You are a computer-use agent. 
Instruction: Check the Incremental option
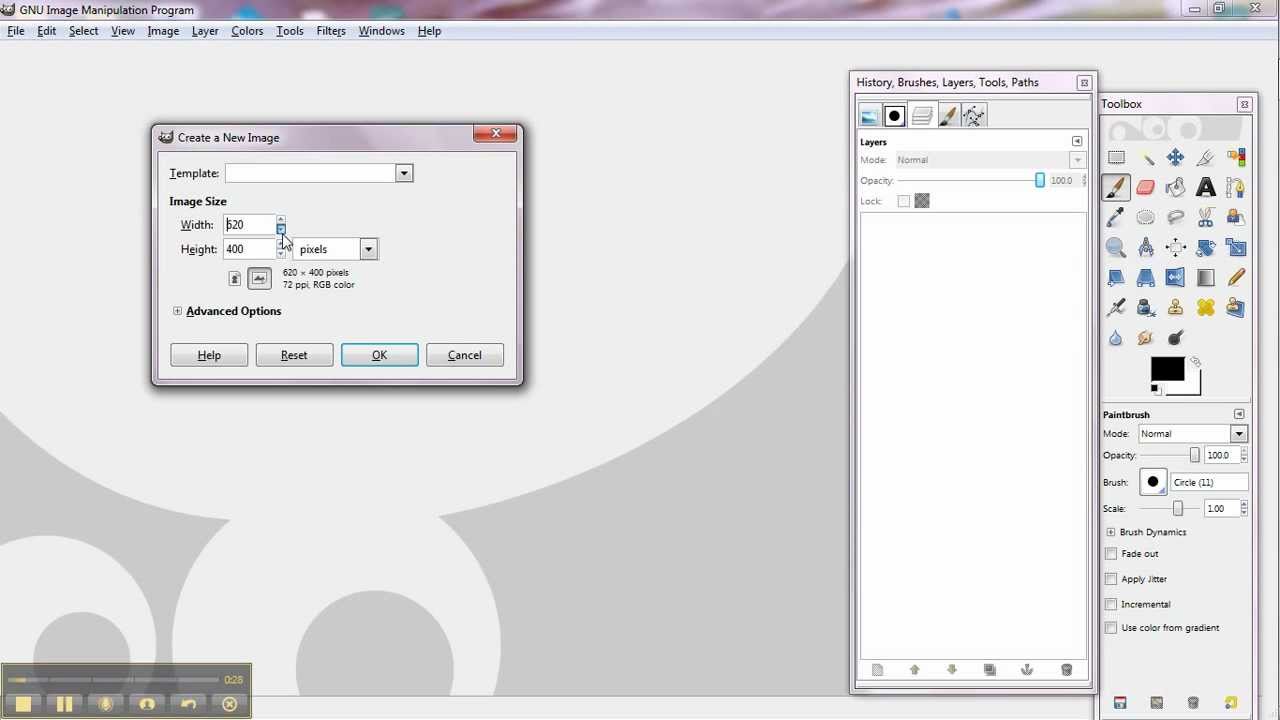click(x=1111, y=604)
